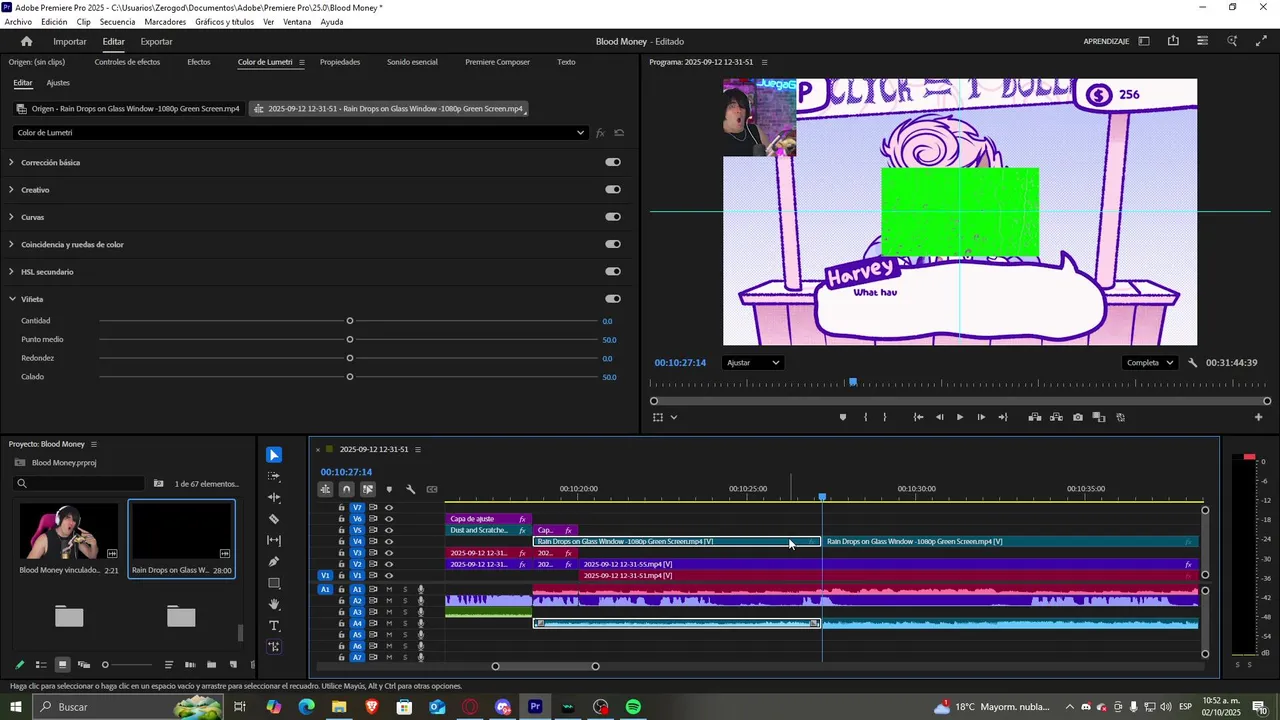
Task: Click the Home icon in header
Action: [x=26, y=41]
